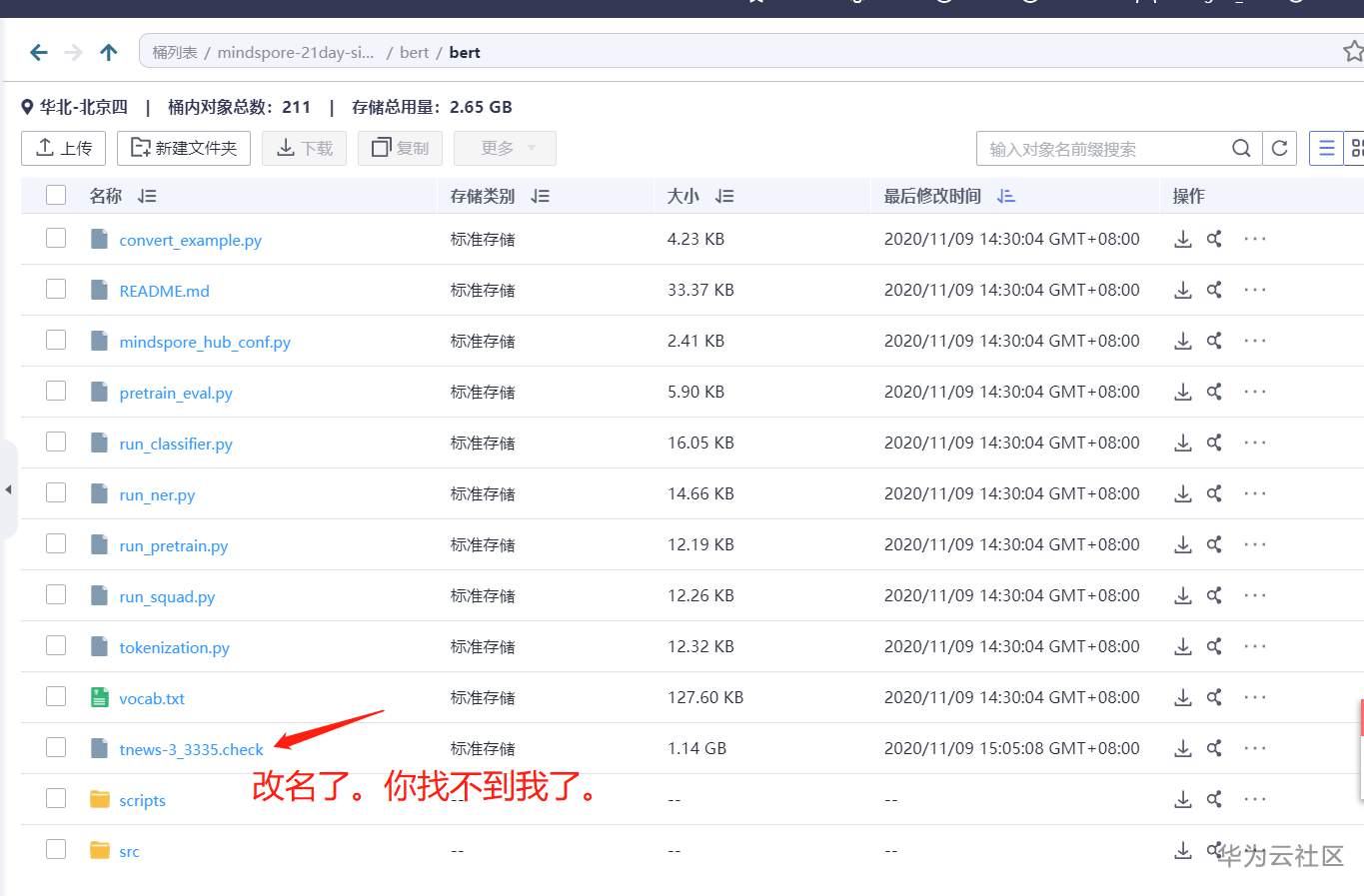Share the pretrain_eval.py file

[1214, 392]
